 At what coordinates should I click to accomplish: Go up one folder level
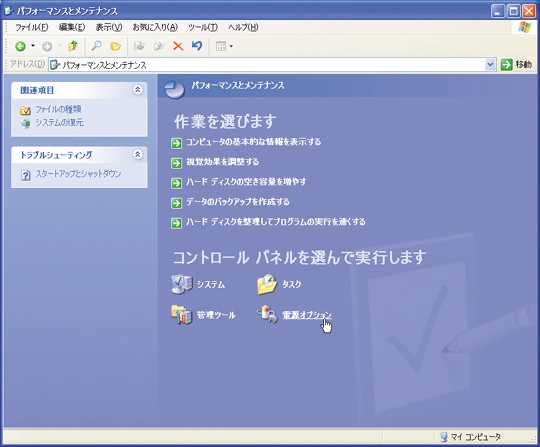pyautogui.click(x=73, y=46)
